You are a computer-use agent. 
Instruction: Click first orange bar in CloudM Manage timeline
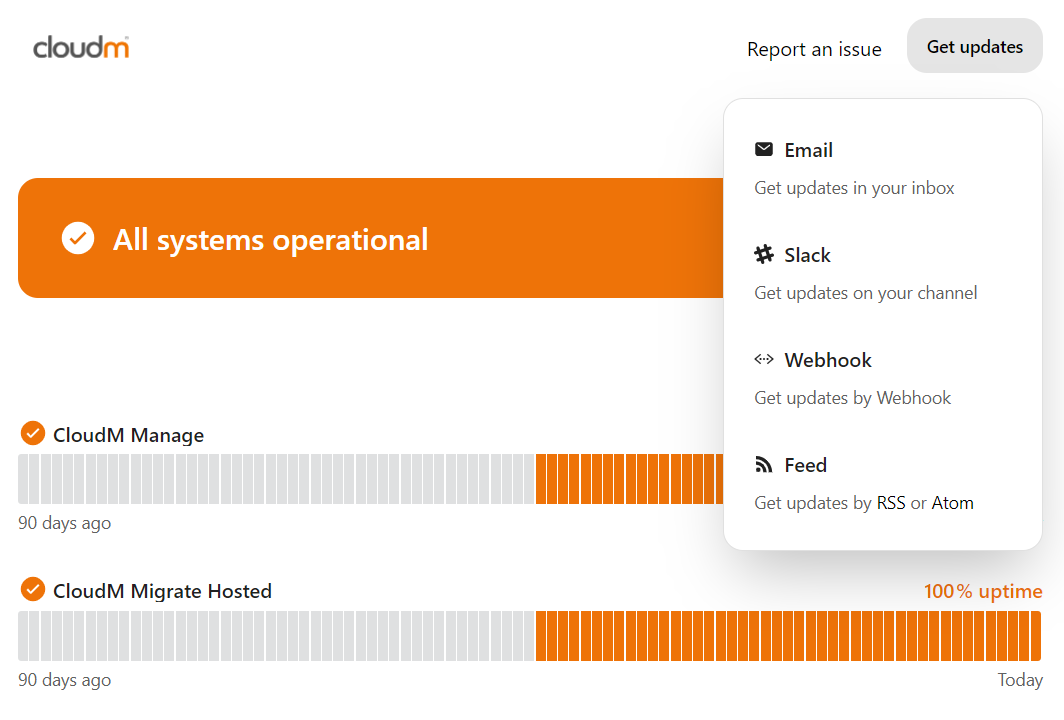coord(541,479)
